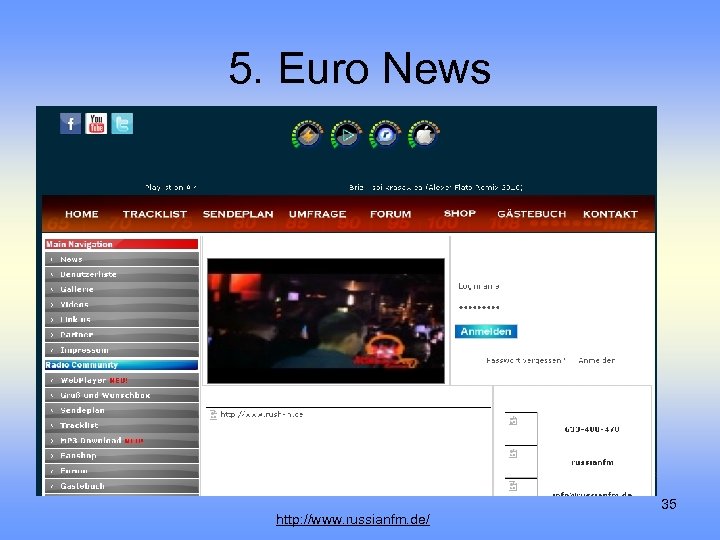
Task: Click the blue Anmelden button
Action: (x=486, y=332)
